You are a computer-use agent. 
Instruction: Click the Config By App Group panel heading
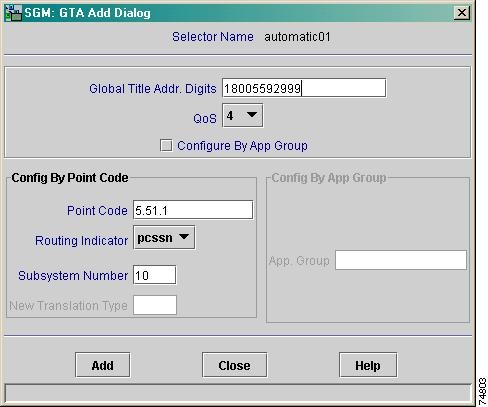tap(329, 178)
